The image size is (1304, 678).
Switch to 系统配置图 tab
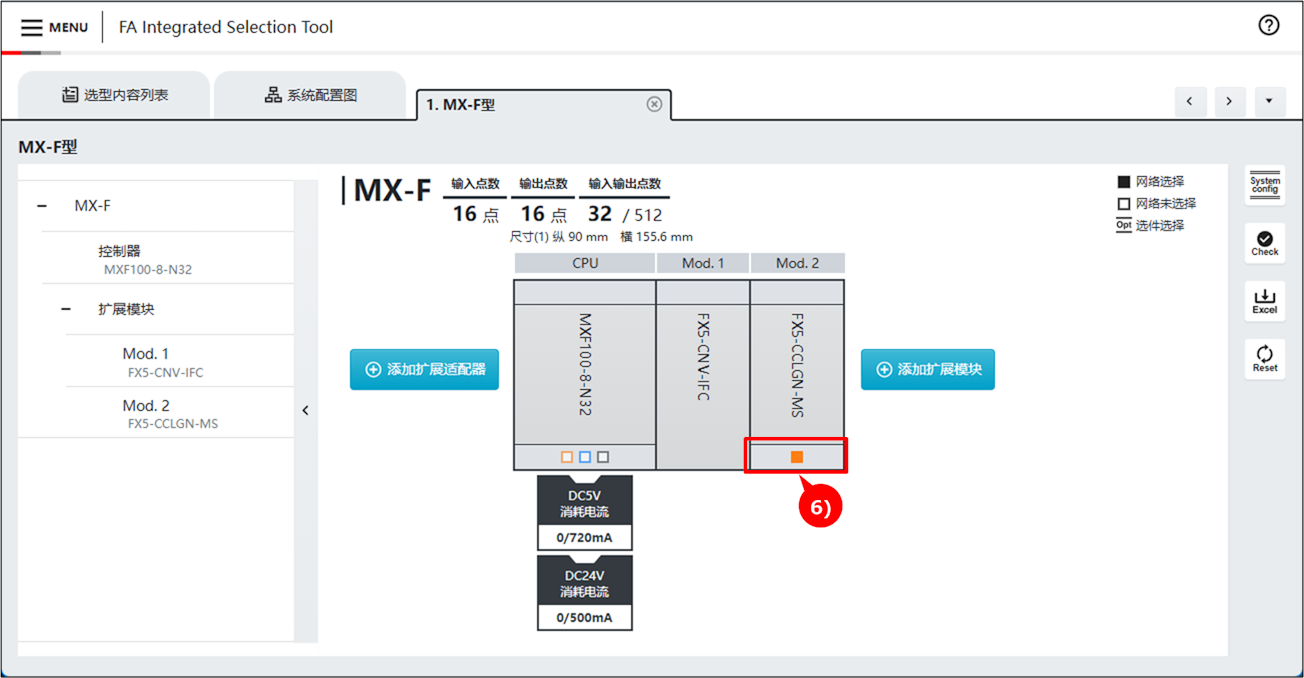click(x=310, y=95)
